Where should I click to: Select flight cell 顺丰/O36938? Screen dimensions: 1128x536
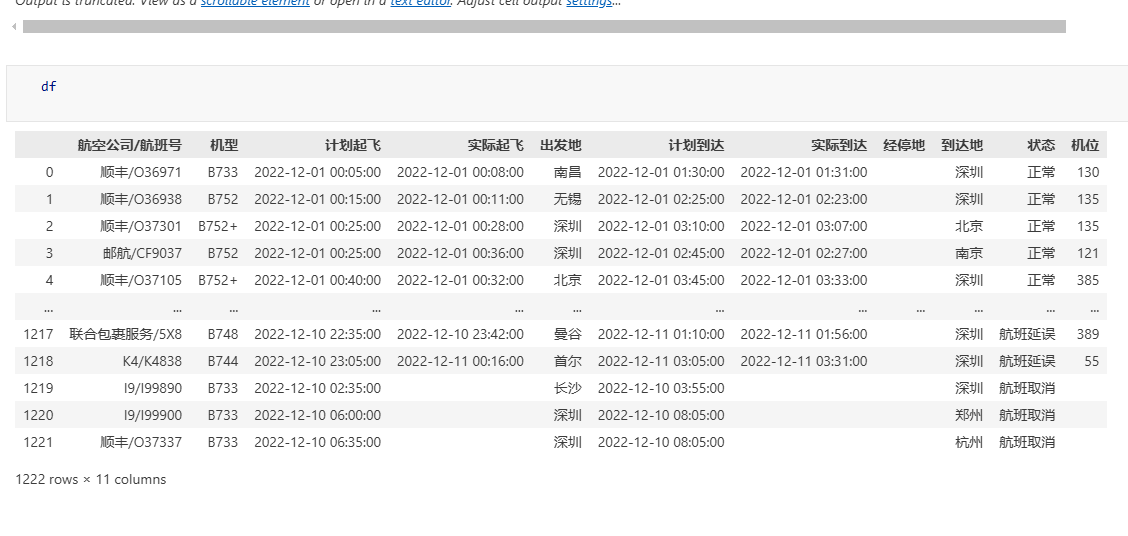pos(141,199)
